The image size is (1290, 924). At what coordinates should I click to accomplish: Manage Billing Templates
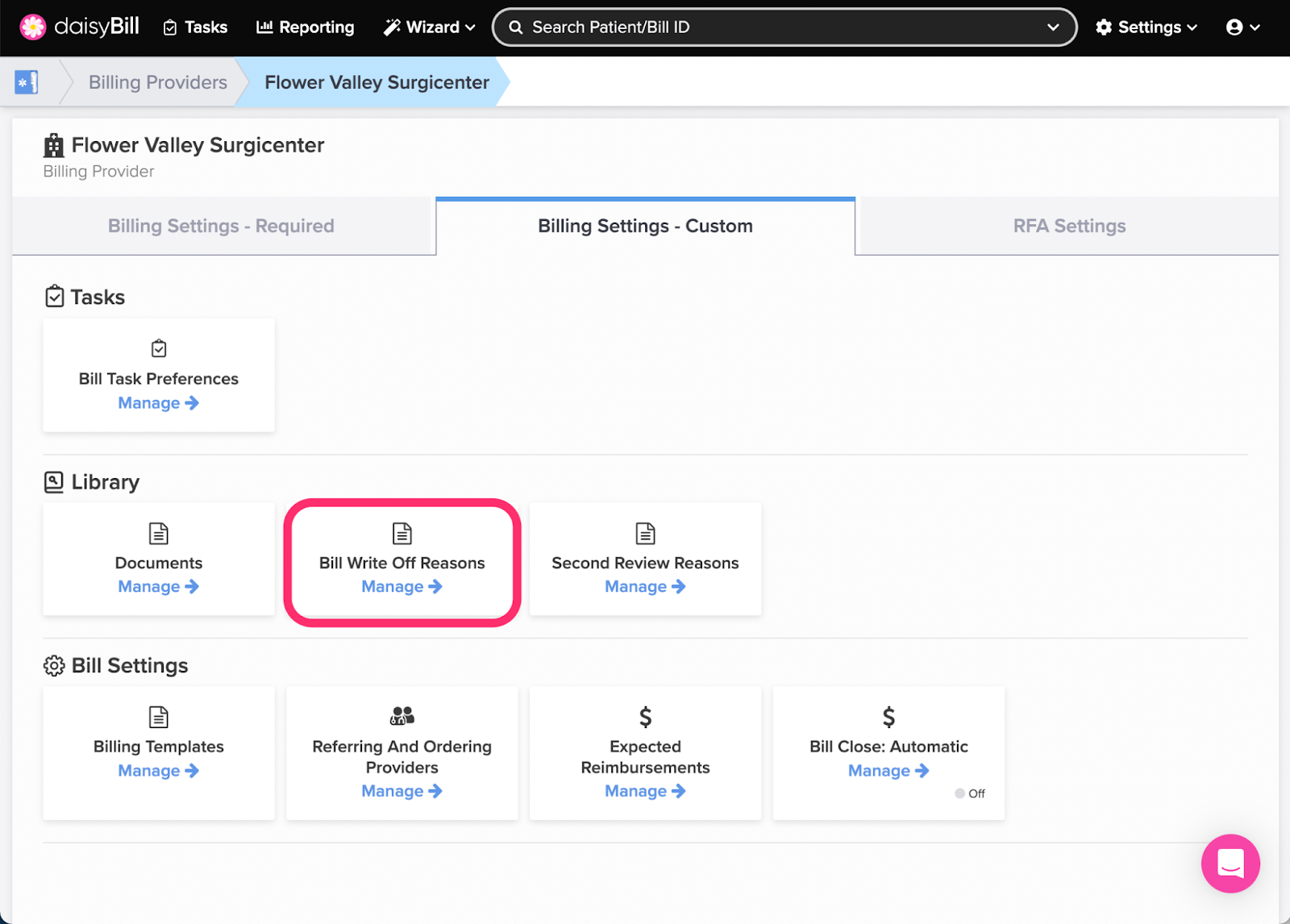[159, 771]
